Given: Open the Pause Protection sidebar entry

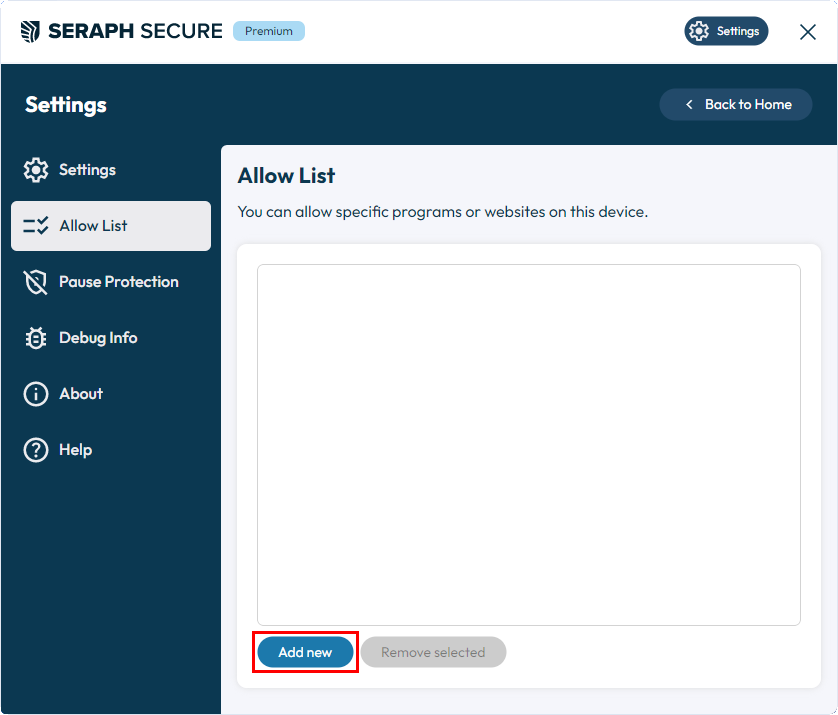Looking at the screenshot, I should coord(111,282).
